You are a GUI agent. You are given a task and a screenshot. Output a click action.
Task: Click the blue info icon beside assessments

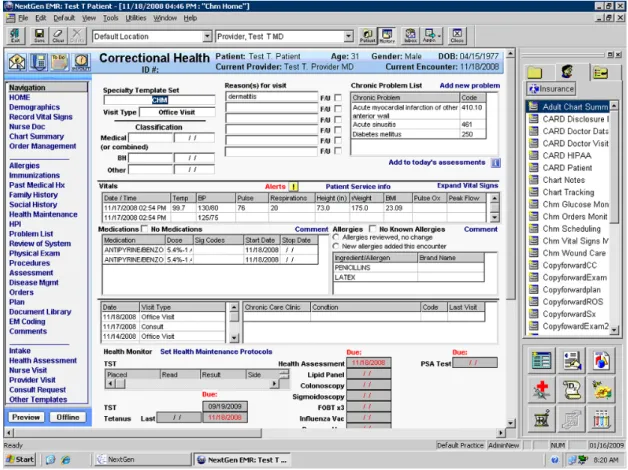click(x=496, y=163)
